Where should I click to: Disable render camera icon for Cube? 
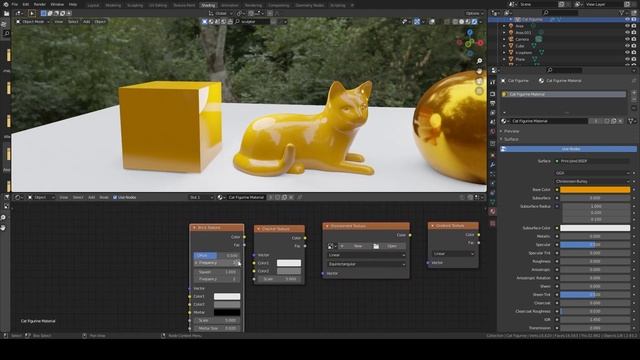tap(634, 46)
